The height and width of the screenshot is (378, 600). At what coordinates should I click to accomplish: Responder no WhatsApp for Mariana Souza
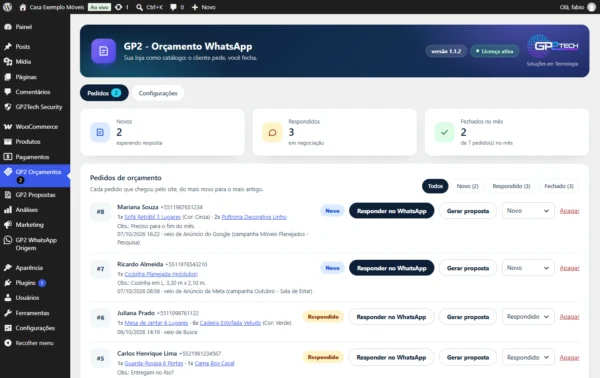pos(391,211)
